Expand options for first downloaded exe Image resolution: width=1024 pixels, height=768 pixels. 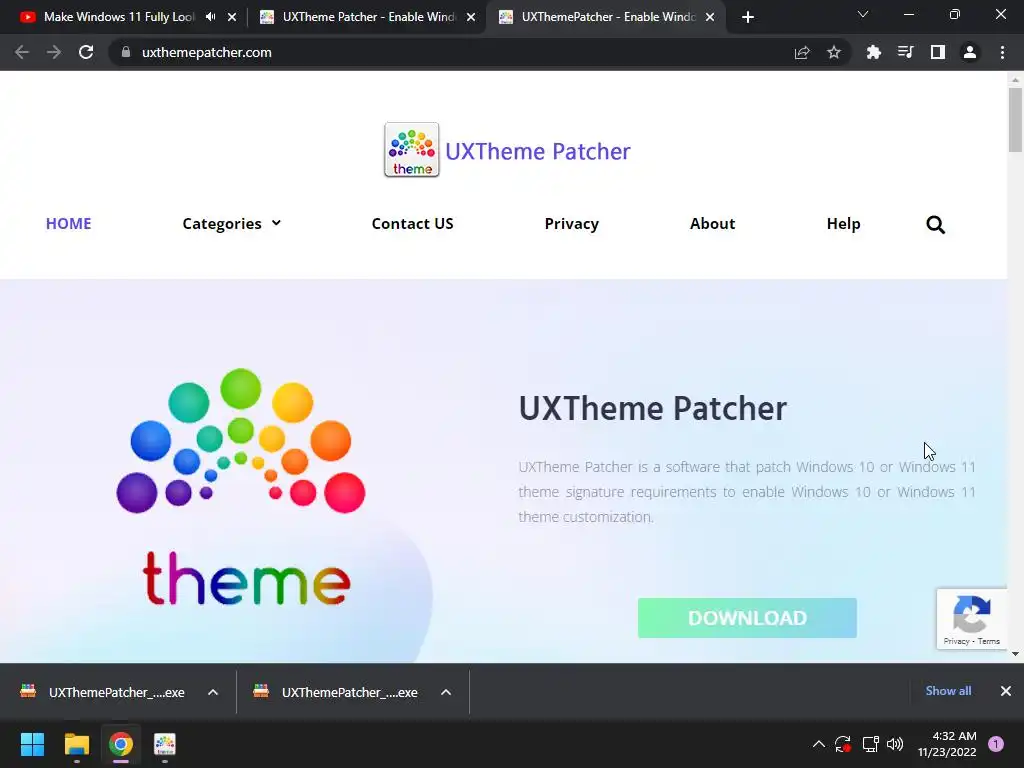click(213, 692)
